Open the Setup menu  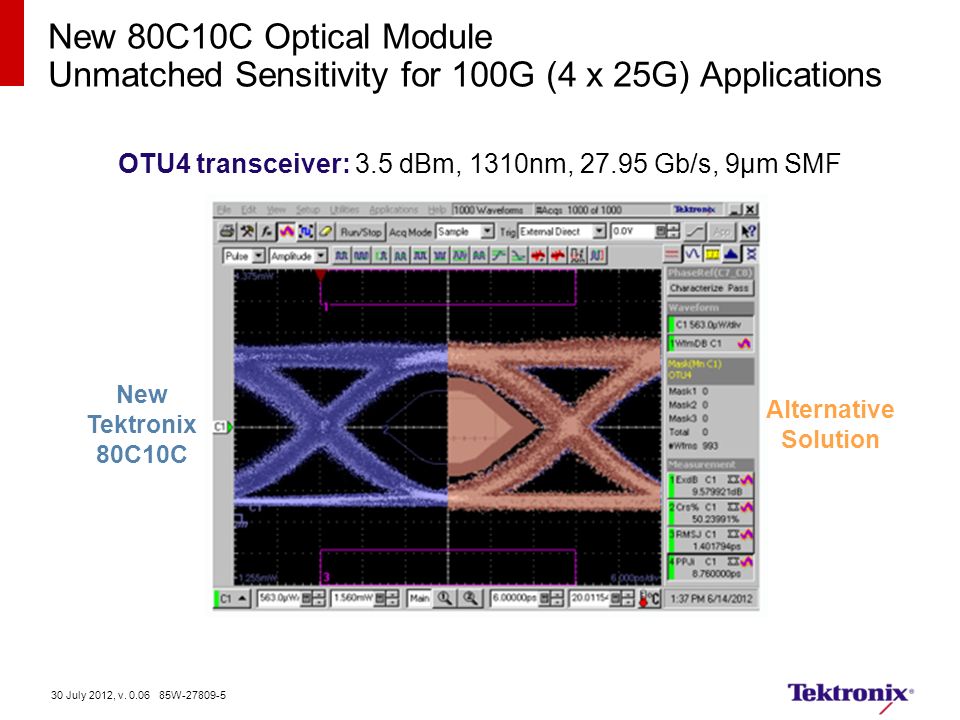pos(307,209)
